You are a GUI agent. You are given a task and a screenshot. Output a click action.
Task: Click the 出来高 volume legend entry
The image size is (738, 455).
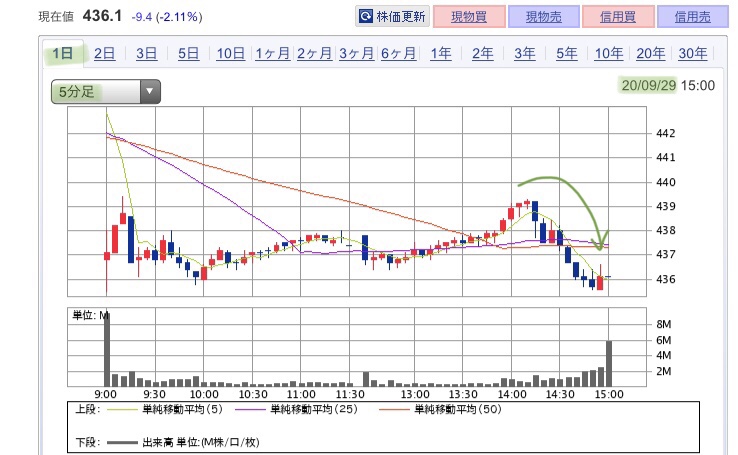183,442
